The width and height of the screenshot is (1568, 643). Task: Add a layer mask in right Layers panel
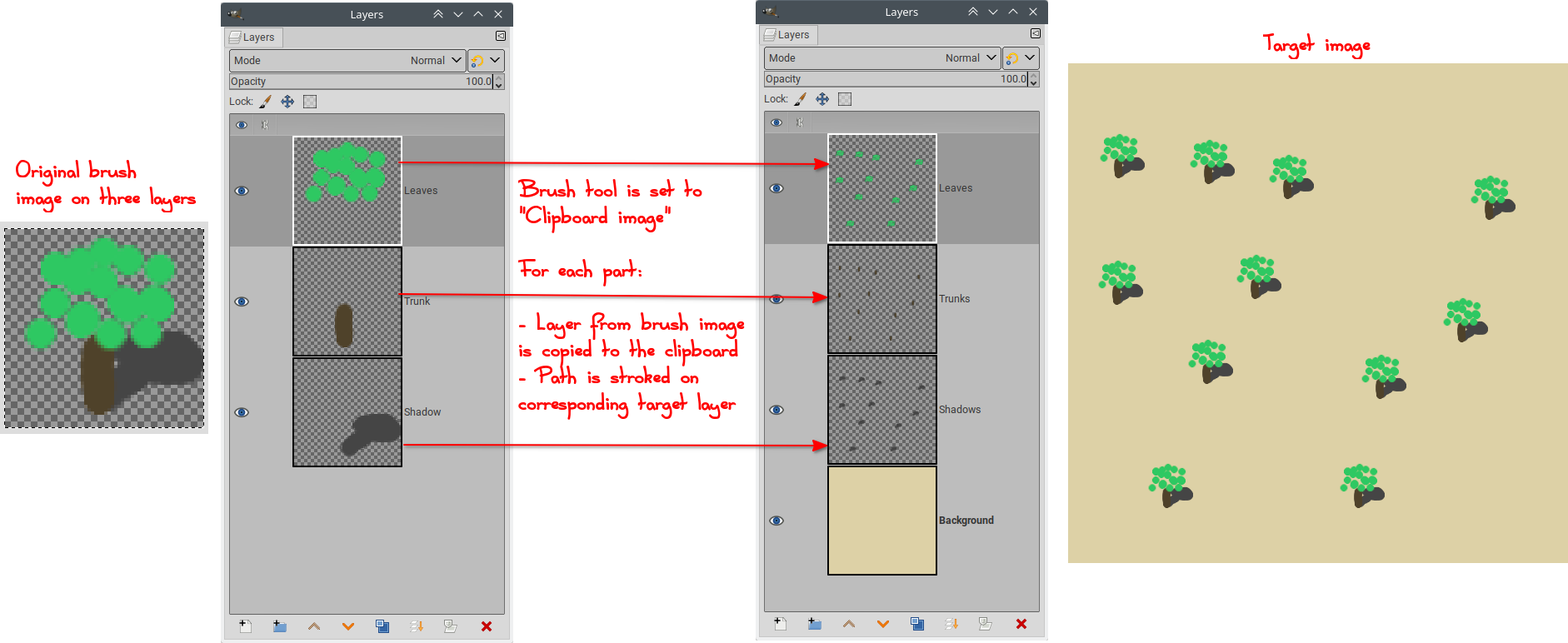(x=986, y=624)
